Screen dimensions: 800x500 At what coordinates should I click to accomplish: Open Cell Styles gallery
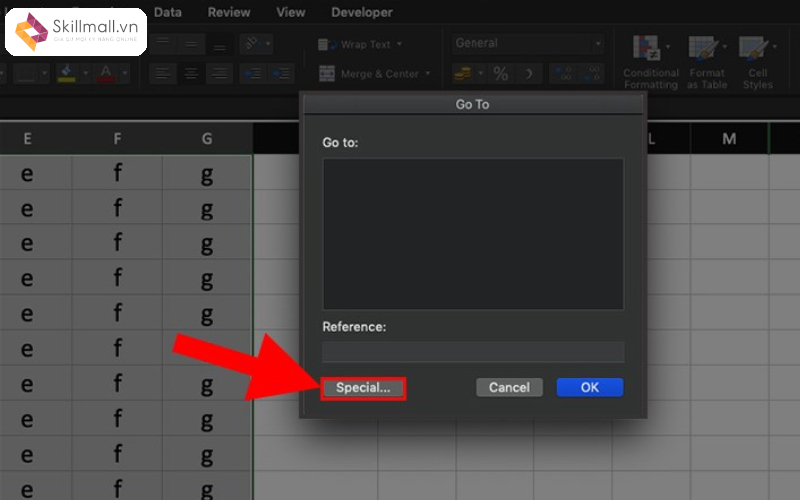(x=757, y=62)
